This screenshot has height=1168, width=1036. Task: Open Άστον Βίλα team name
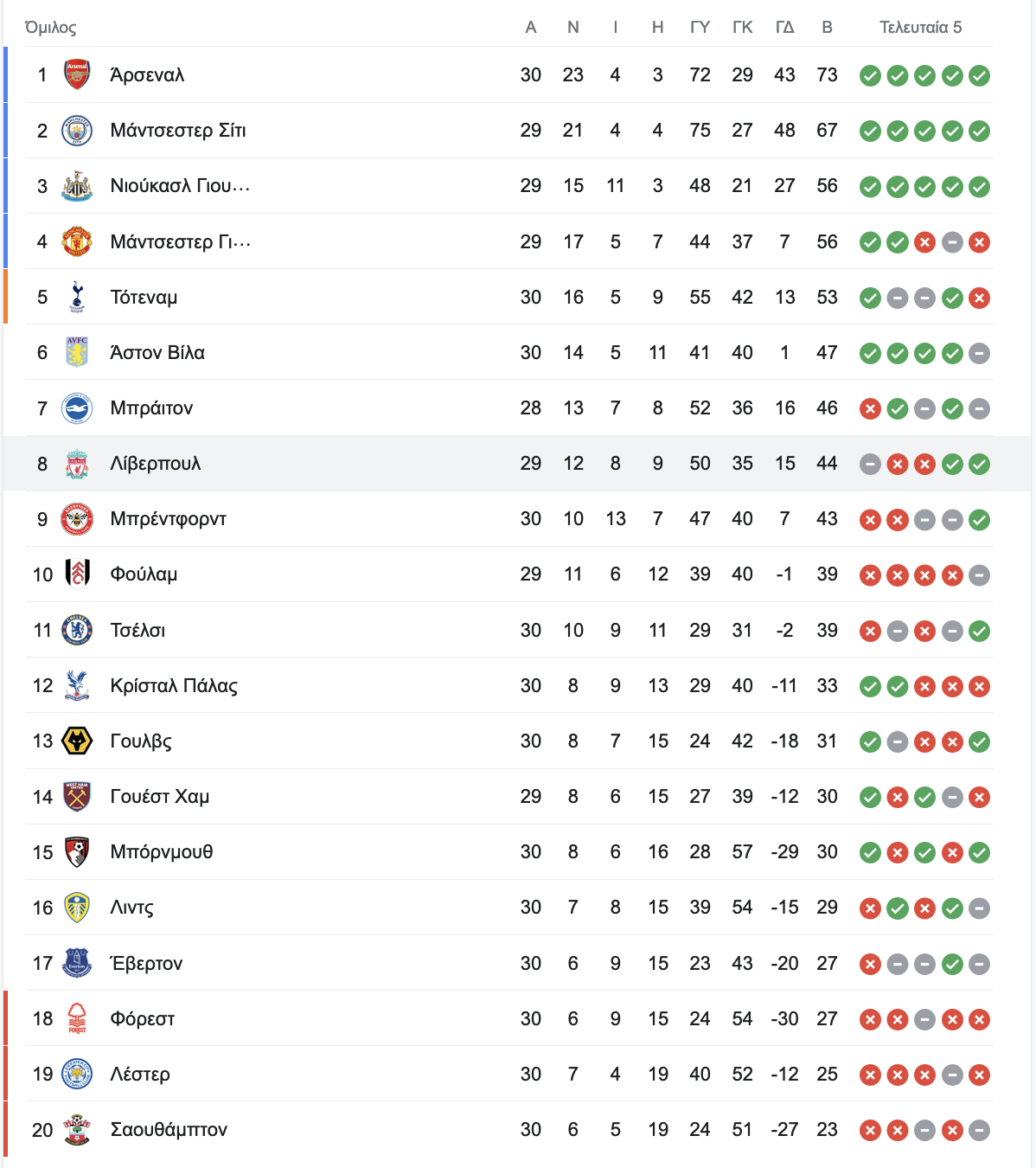click(157, 353)
